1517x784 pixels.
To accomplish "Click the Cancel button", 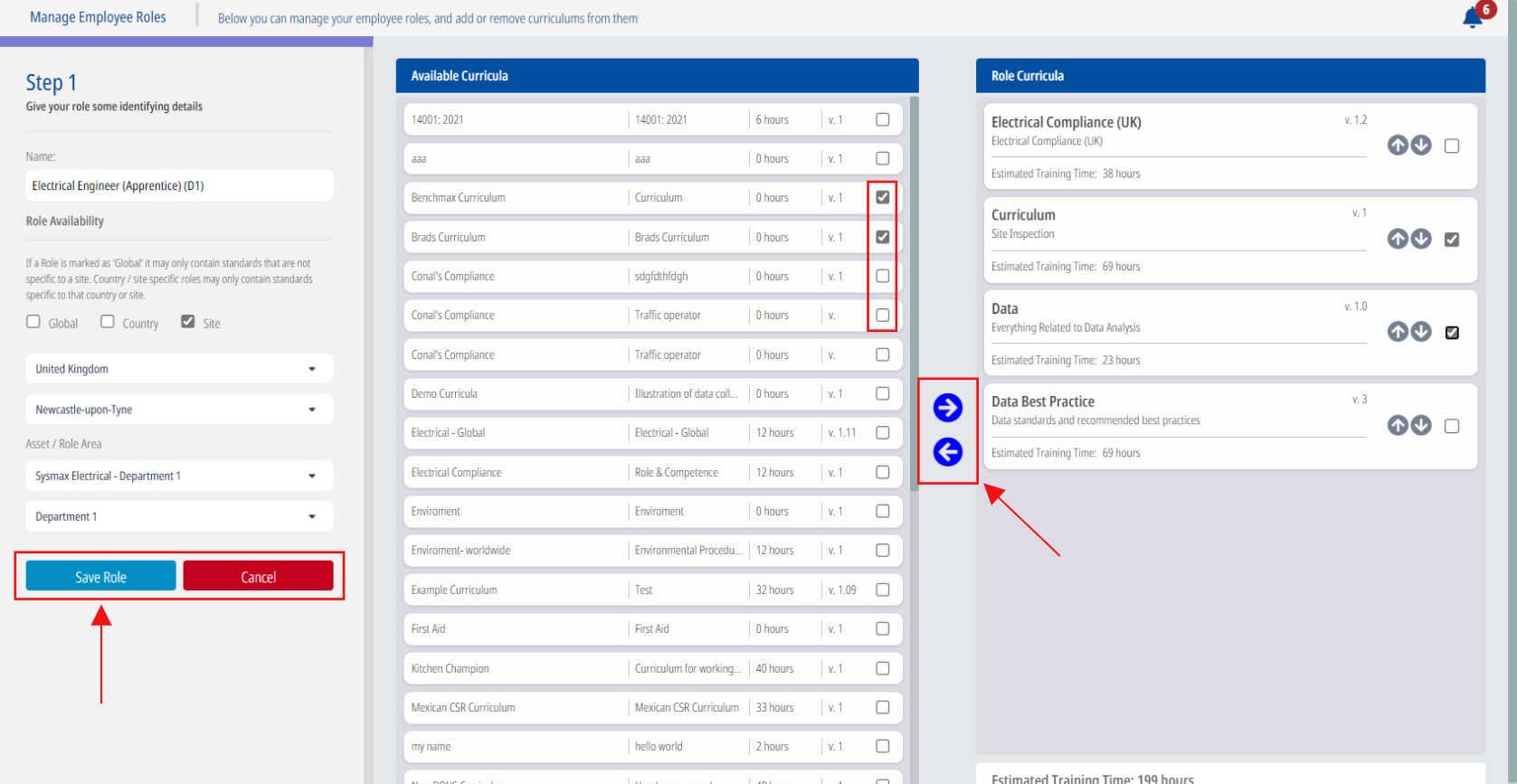I will pos(258,576).
